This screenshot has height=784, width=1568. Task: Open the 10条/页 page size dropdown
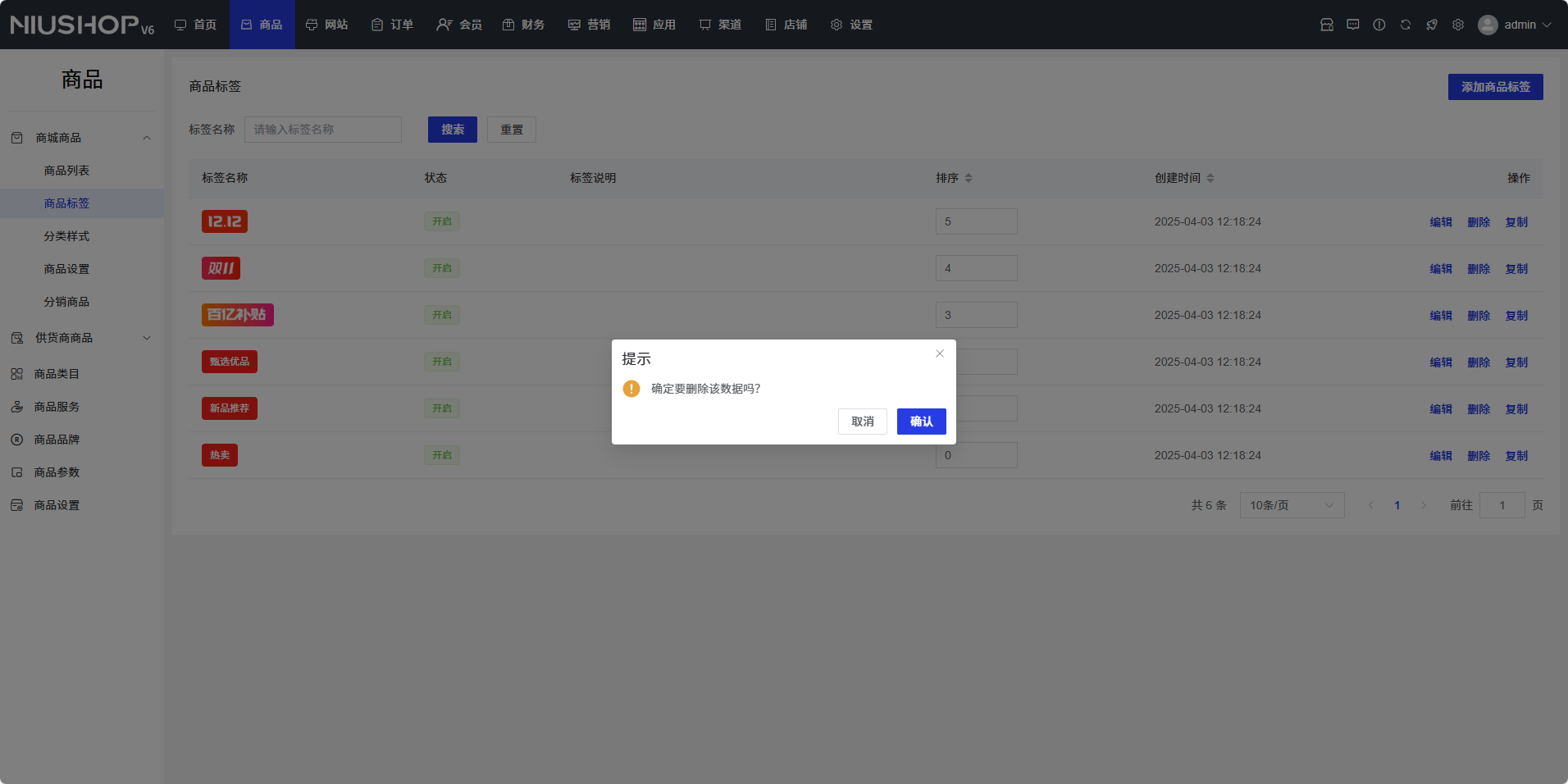1292,505
